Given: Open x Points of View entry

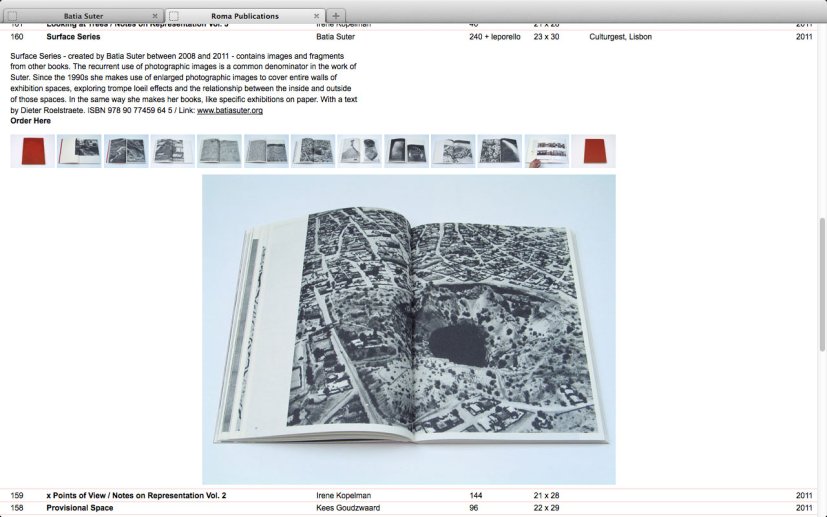Looking at the screenshot, I should tap(136, 495).
